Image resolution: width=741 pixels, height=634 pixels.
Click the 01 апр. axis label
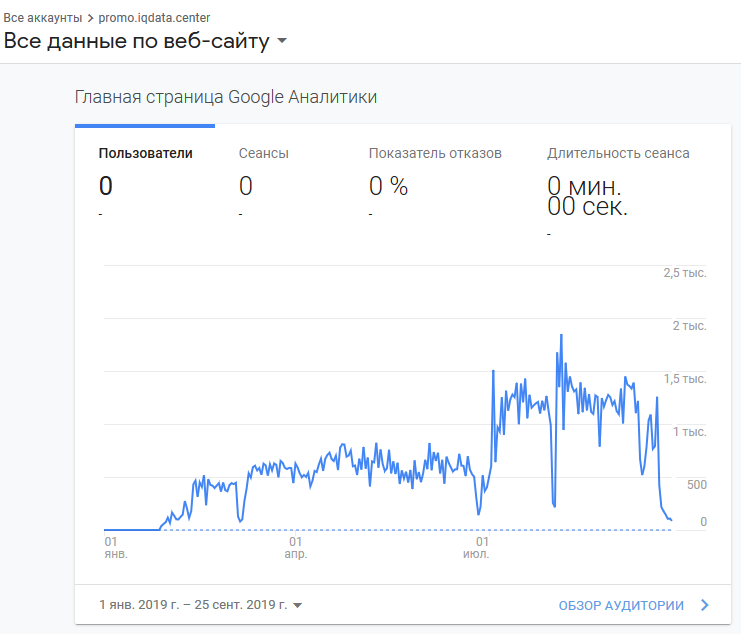coord(296,548)
